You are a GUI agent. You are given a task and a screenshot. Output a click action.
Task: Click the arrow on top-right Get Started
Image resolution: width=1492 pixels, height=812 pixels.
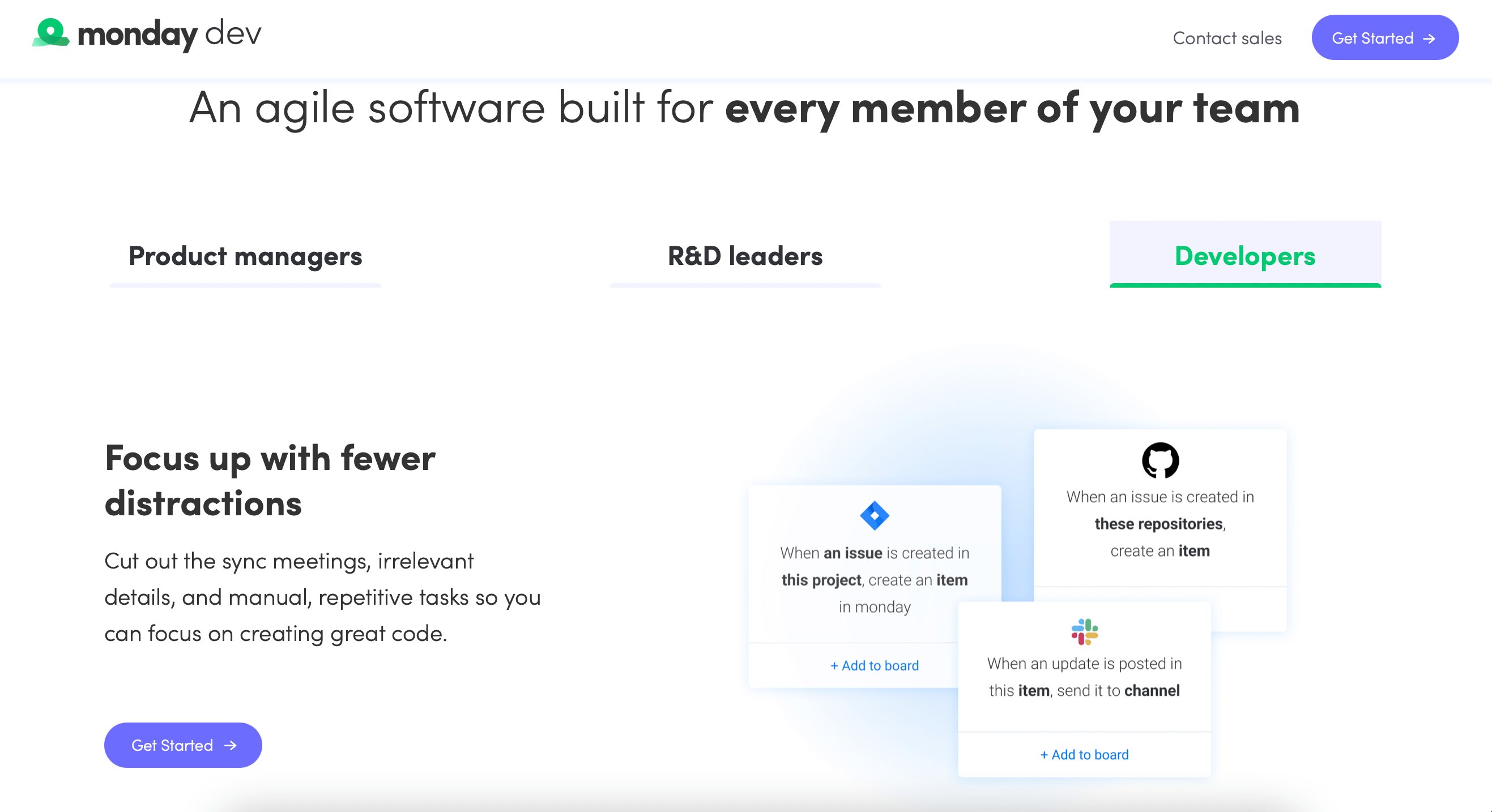(1430, 37)
